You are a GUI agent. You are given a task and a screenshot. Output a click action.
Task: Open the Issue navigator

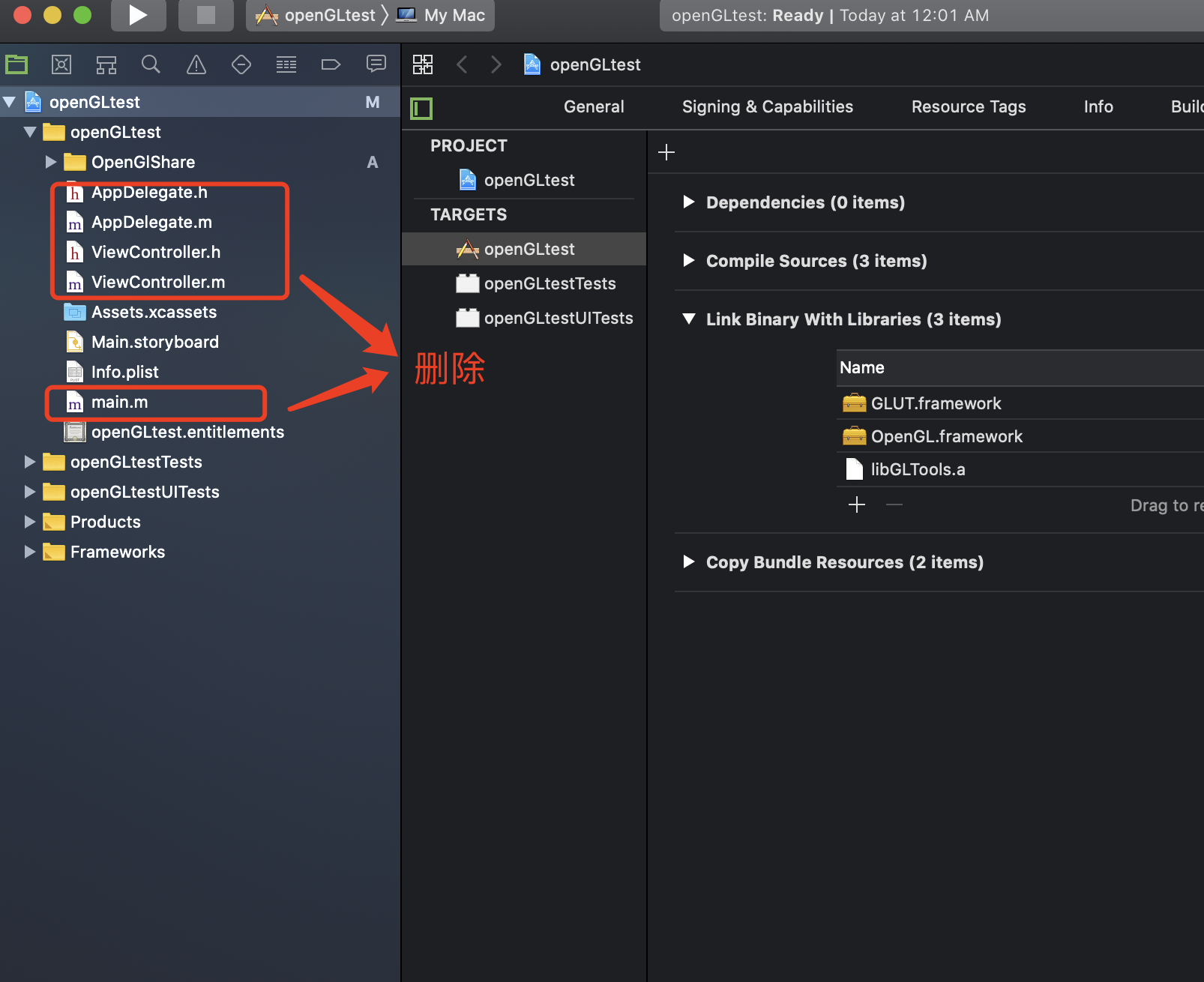coord(196,64)
